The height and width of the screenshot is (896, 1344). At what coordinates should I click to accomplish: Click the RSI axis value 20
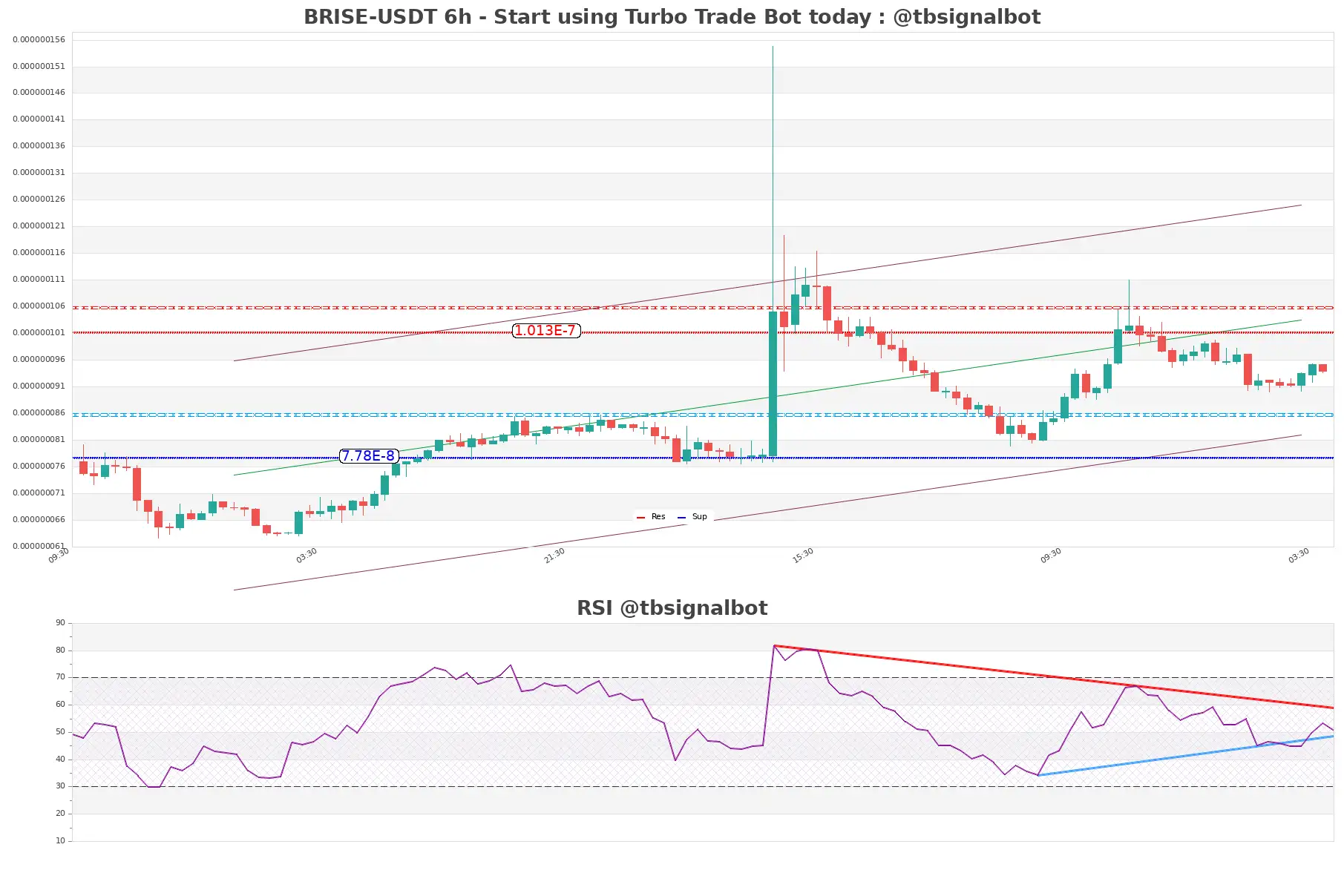tap(60, 814)
